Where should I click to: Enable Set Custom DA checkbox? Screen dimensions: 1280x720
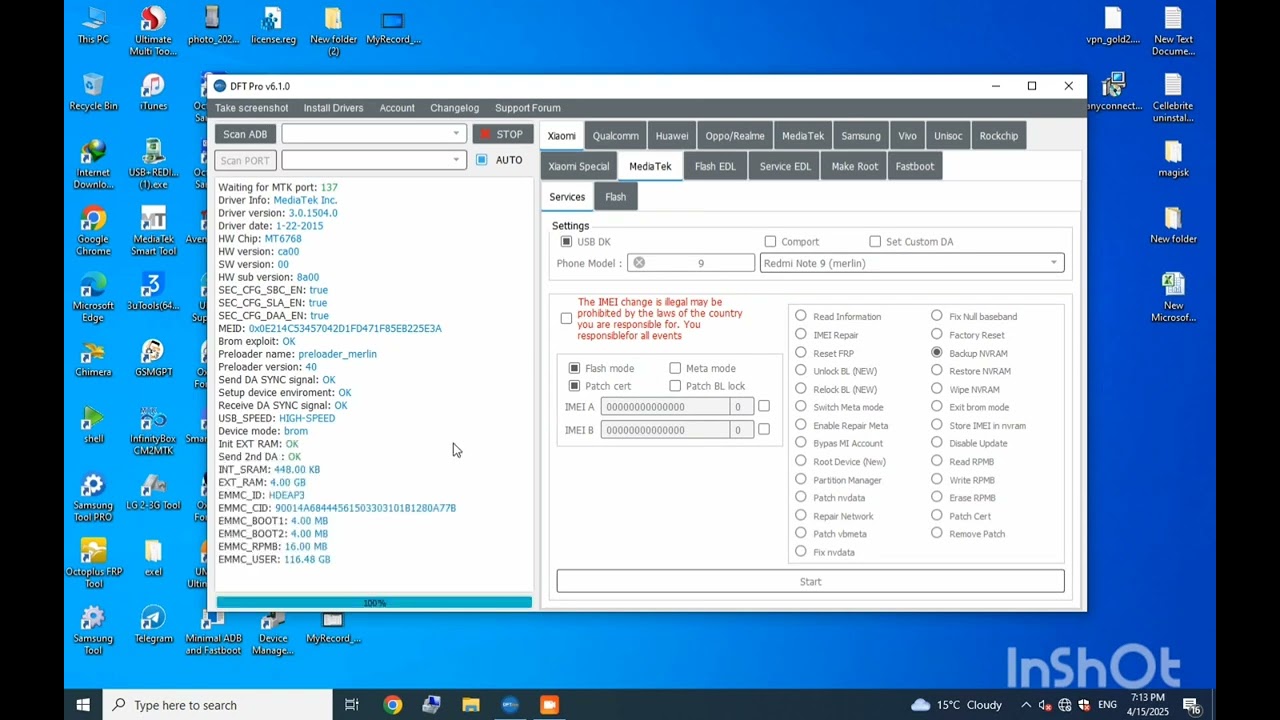[x=875, y=242]
